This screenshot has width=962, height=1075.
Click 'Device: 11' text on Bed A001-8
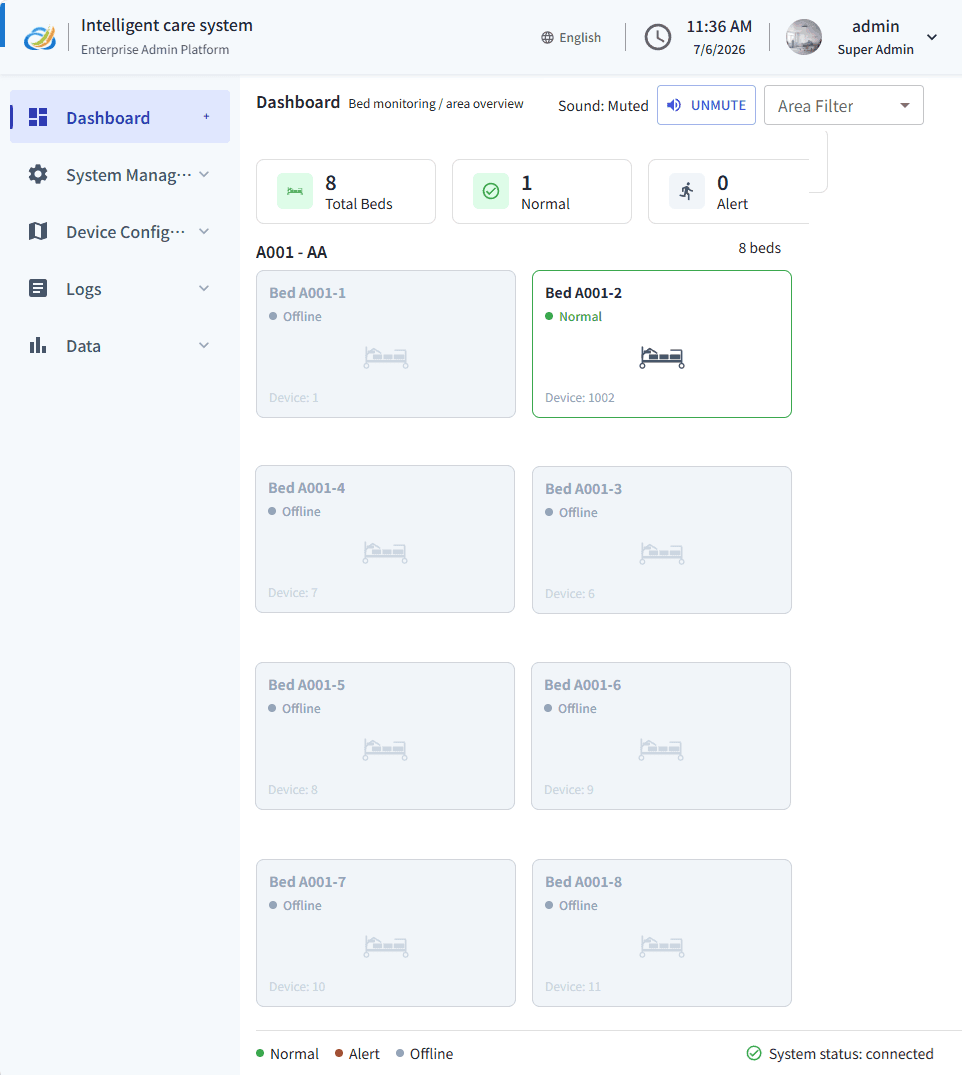(x=573, y=987)
